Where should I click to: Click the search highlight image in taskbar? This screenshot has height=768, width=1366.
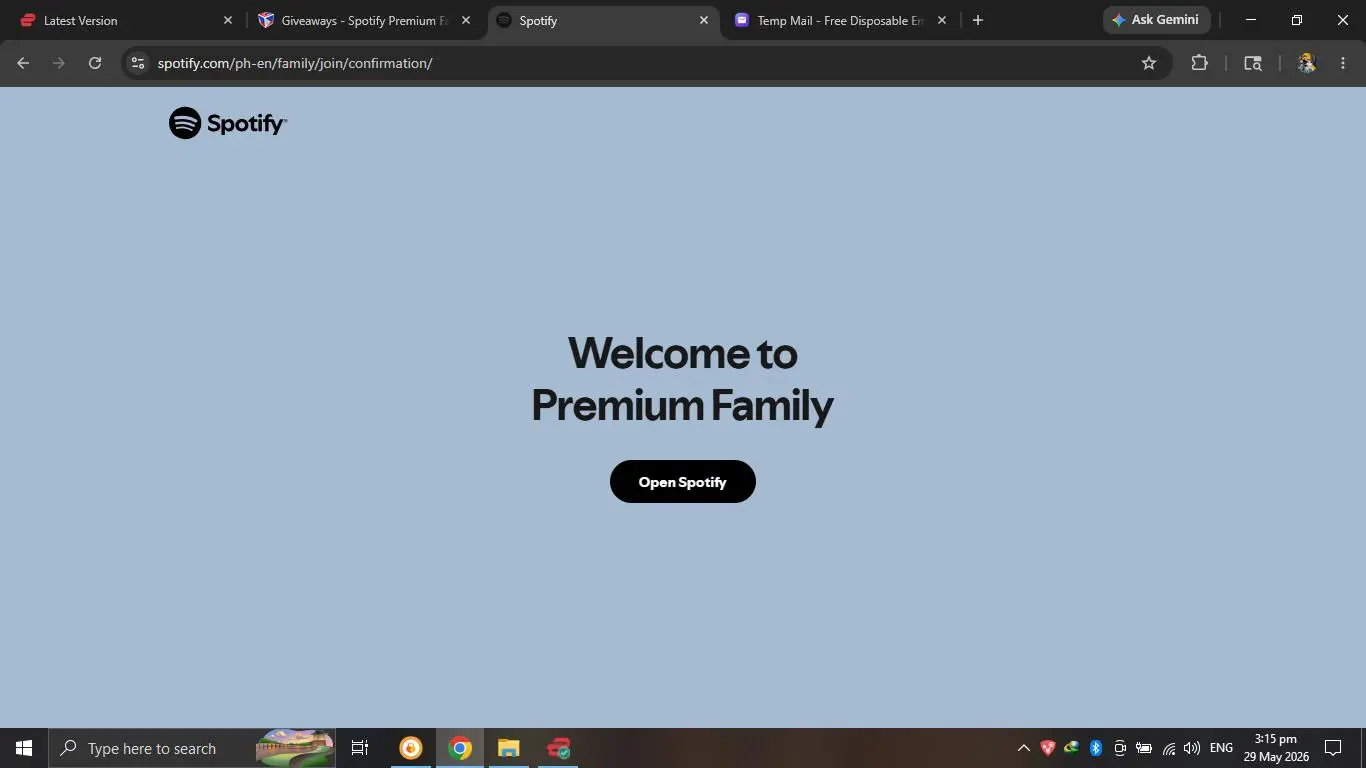pos(295,747)
